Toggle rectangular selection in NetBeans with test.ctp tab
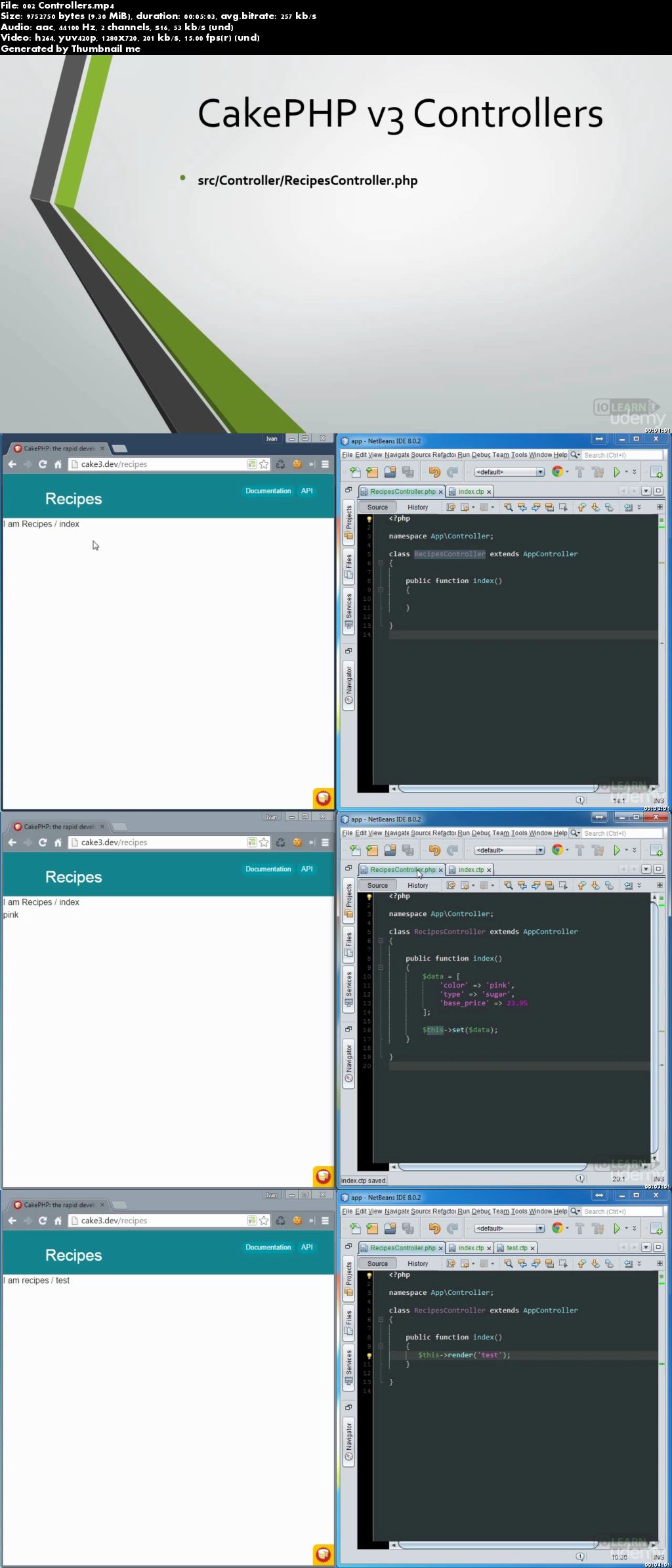 click(x=563, y=1263)
